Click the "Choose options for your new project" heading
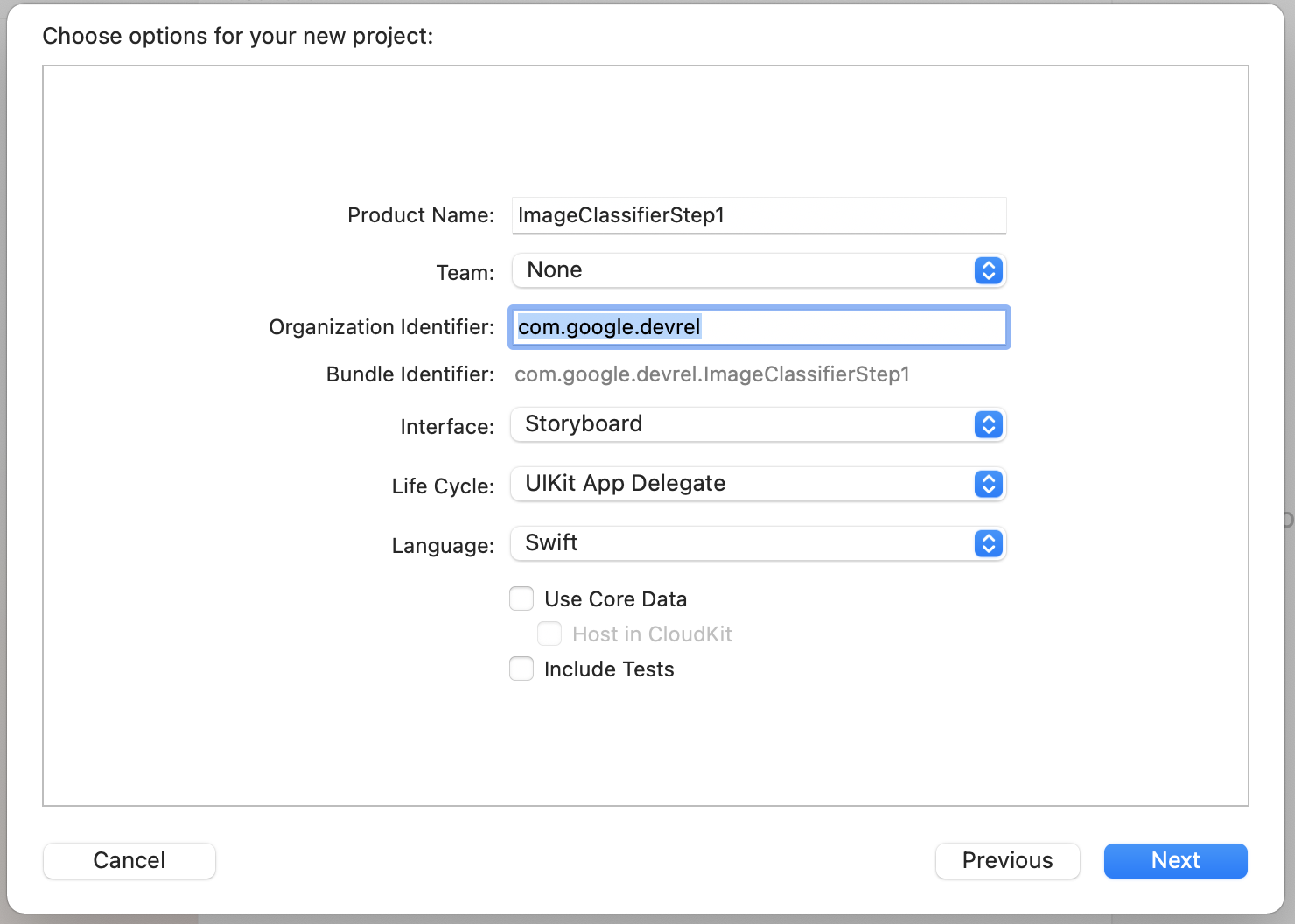 pyautogui.click(x=237, y=36)
